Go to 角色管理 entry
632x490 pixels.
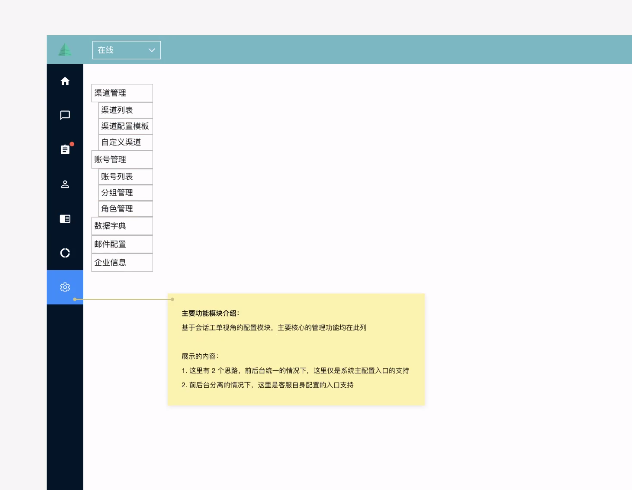(125, 209)
